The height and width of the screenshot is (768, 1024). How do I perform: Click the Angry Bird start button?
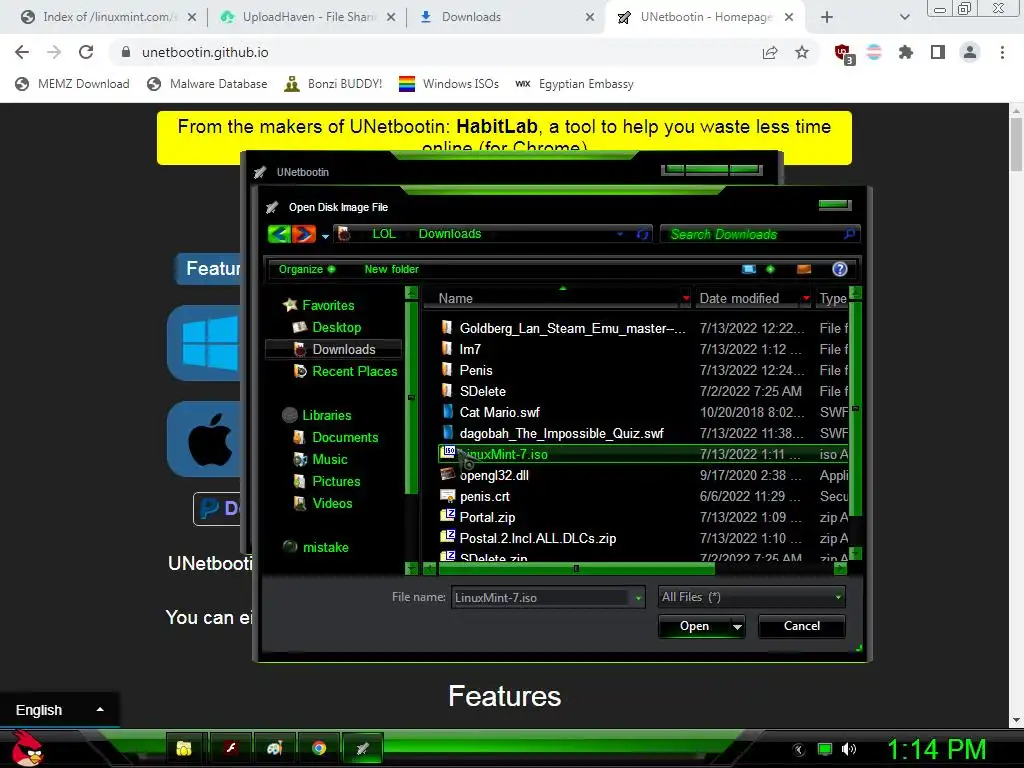pos(27,749)
